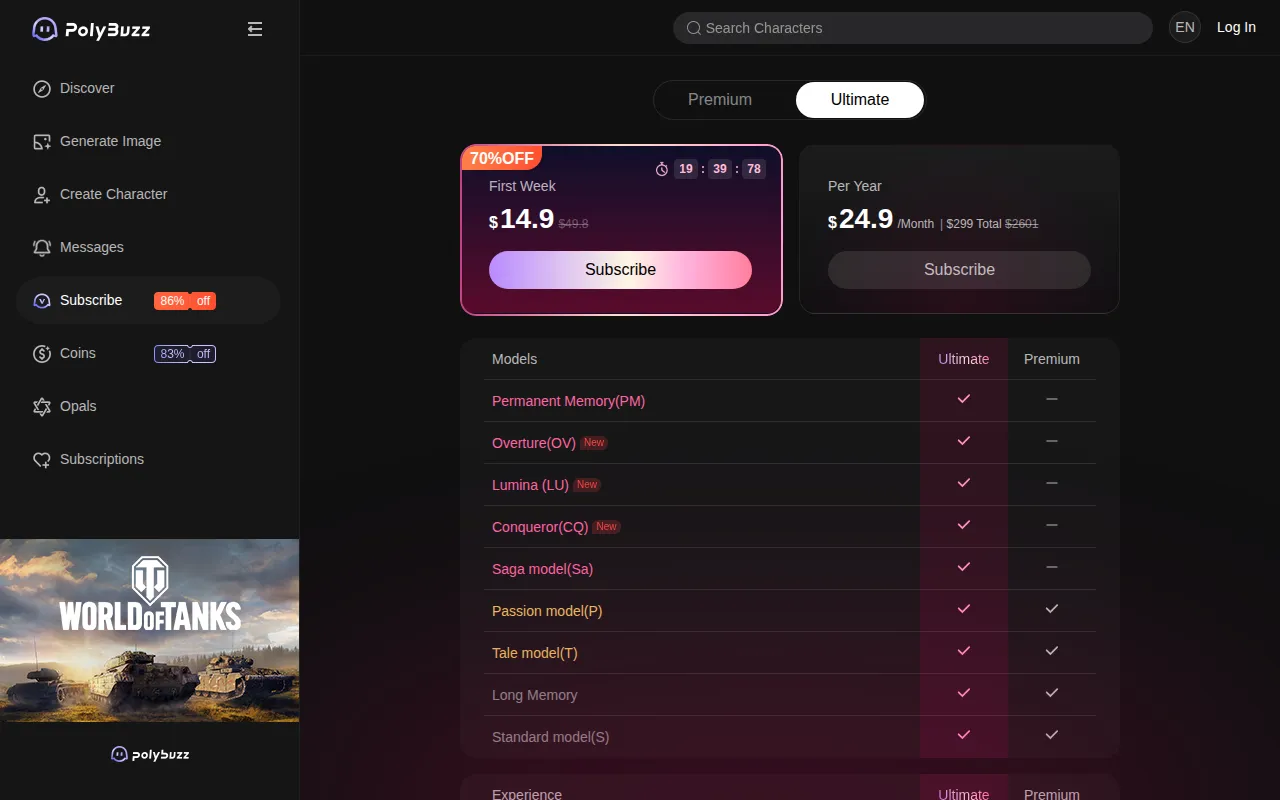Click the 70%OFF discount badge
The width and height of the screenshot is (1280, 800).
pyautogui.click(x=502, y=158)
